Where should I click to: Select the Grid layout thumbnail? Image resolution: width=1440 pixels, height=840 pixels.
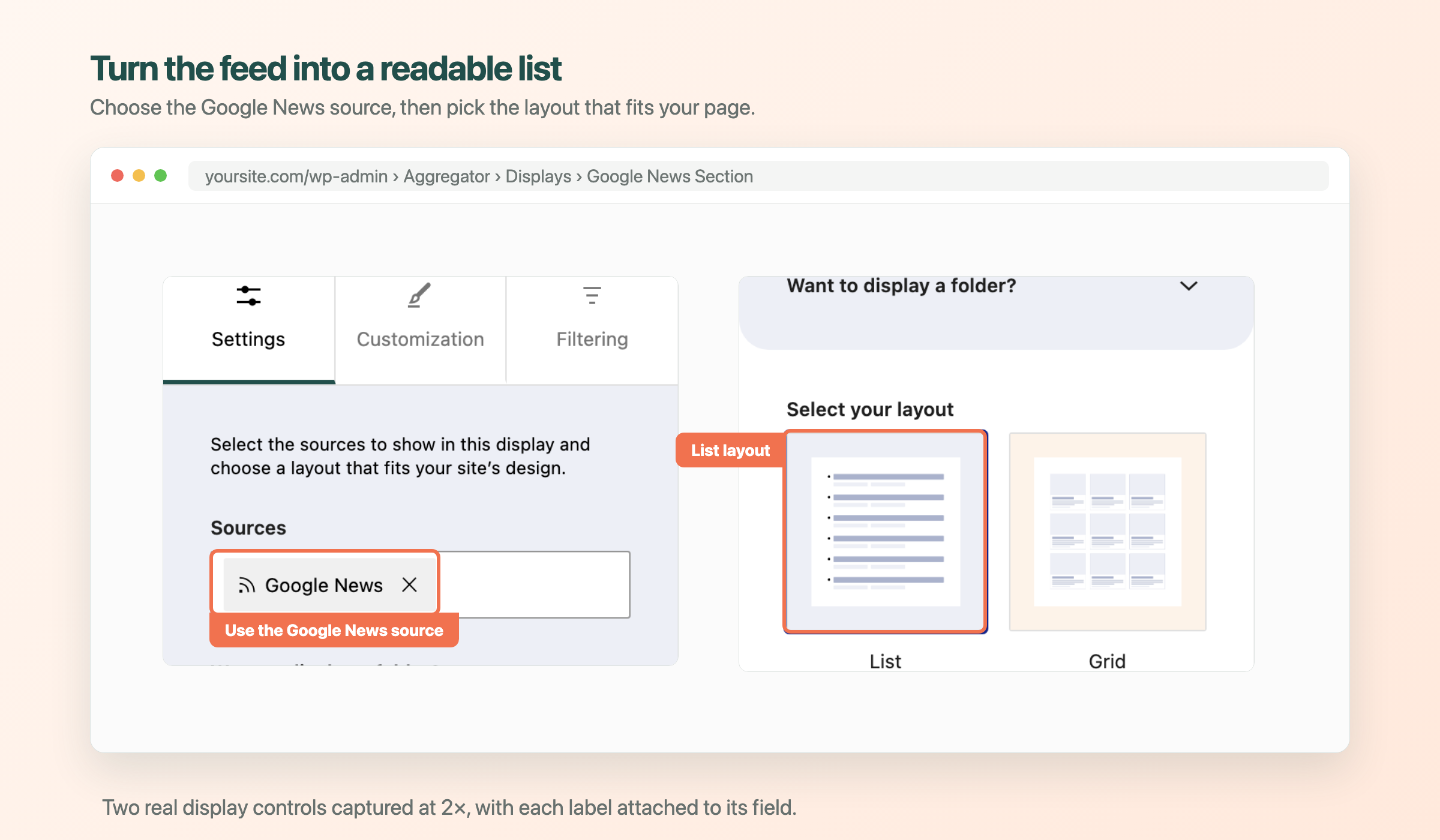[1108, 532]
